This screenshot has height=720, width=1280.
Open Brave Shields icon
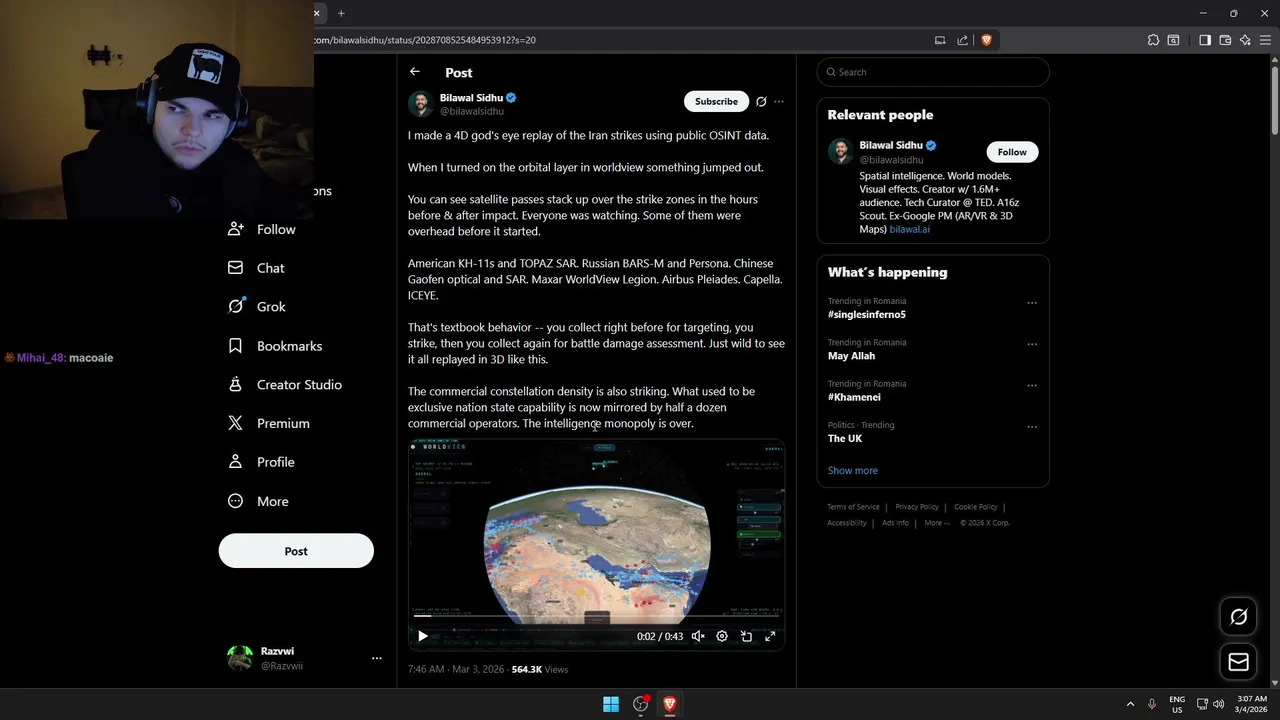pos(986,40)
